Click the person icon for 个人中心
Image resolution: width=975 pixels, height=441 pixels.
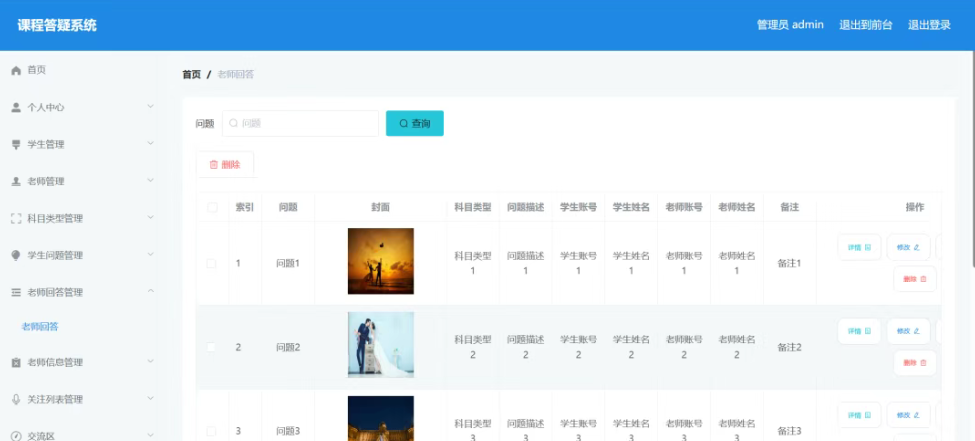pyautogui.click(x=16, y=108)
